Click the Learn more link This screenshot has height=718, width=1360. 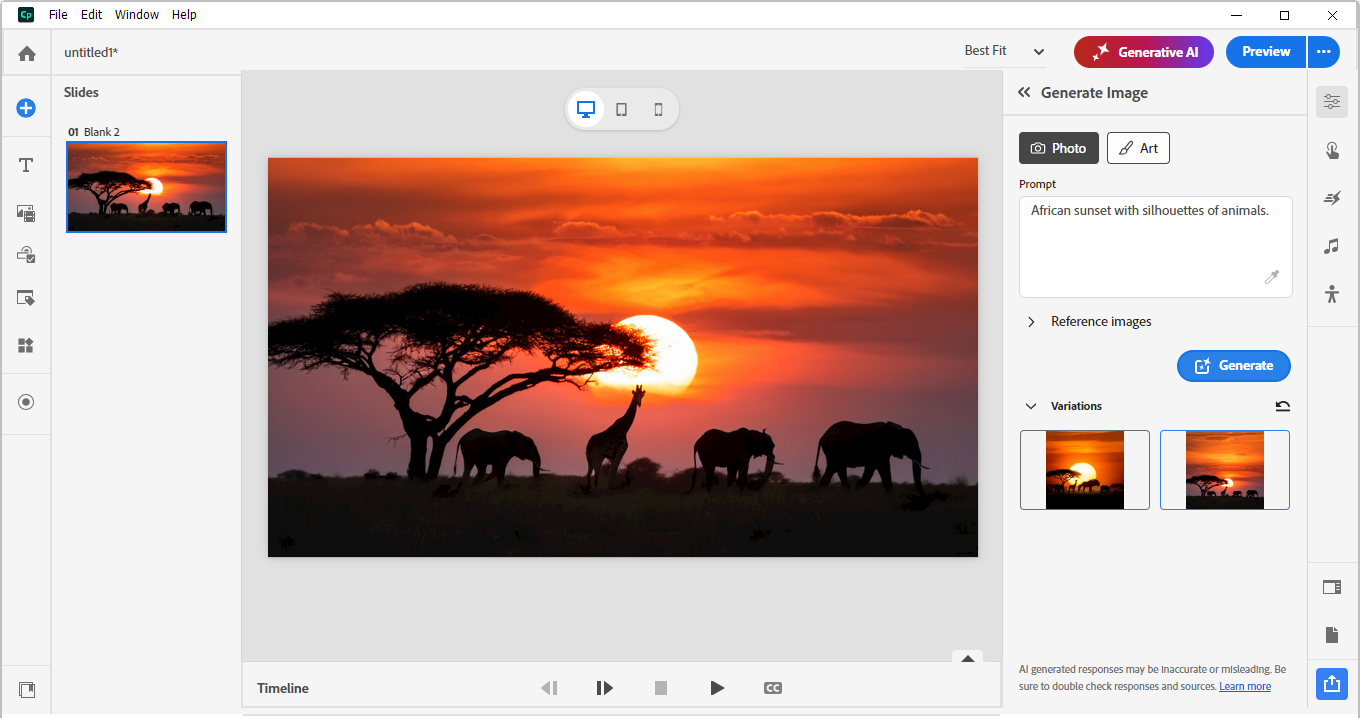click(x=1244, y=685)
